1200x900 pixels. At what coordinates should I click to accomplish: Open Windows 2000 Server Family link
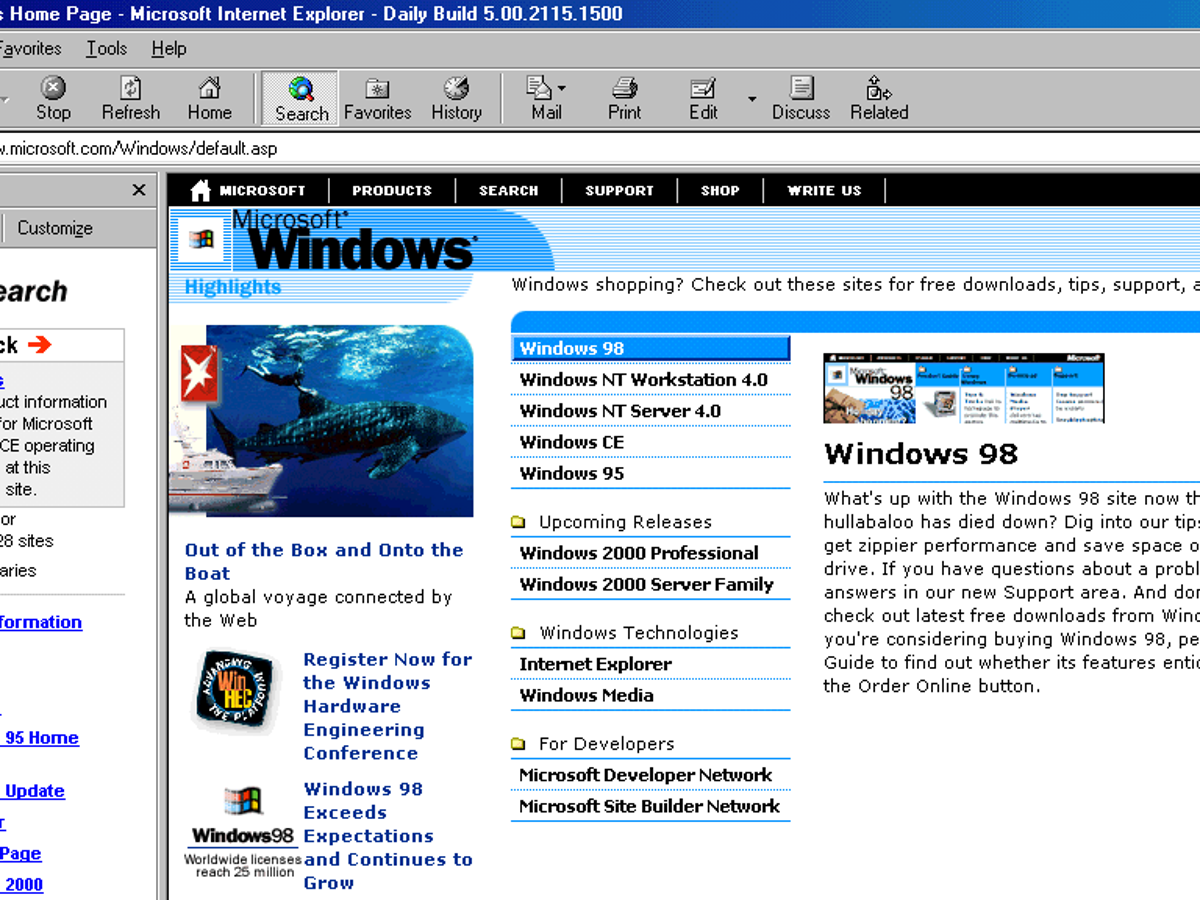click(x=646, y=584)
